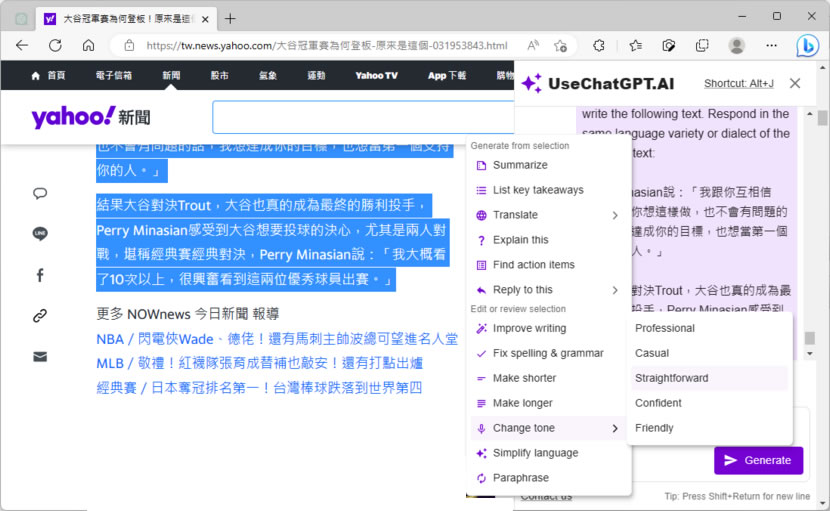
Task: Click the UseChatGPT.AI sparkle logo
Action: [x=531, y=83]
